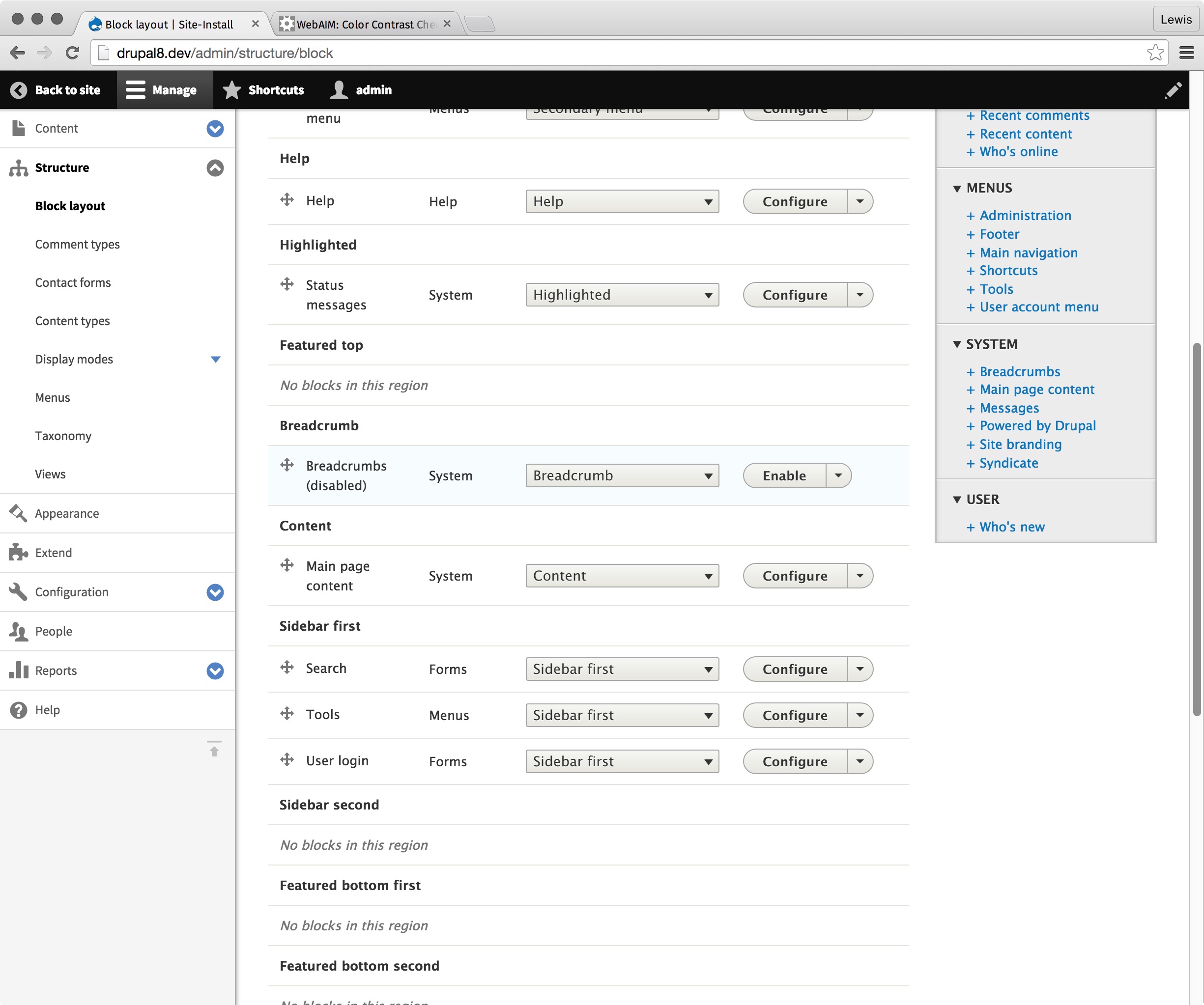Viewport: 1204px width, 1005px height.
Task: Expand the Reports menu chevron
Action: [215, 670]
